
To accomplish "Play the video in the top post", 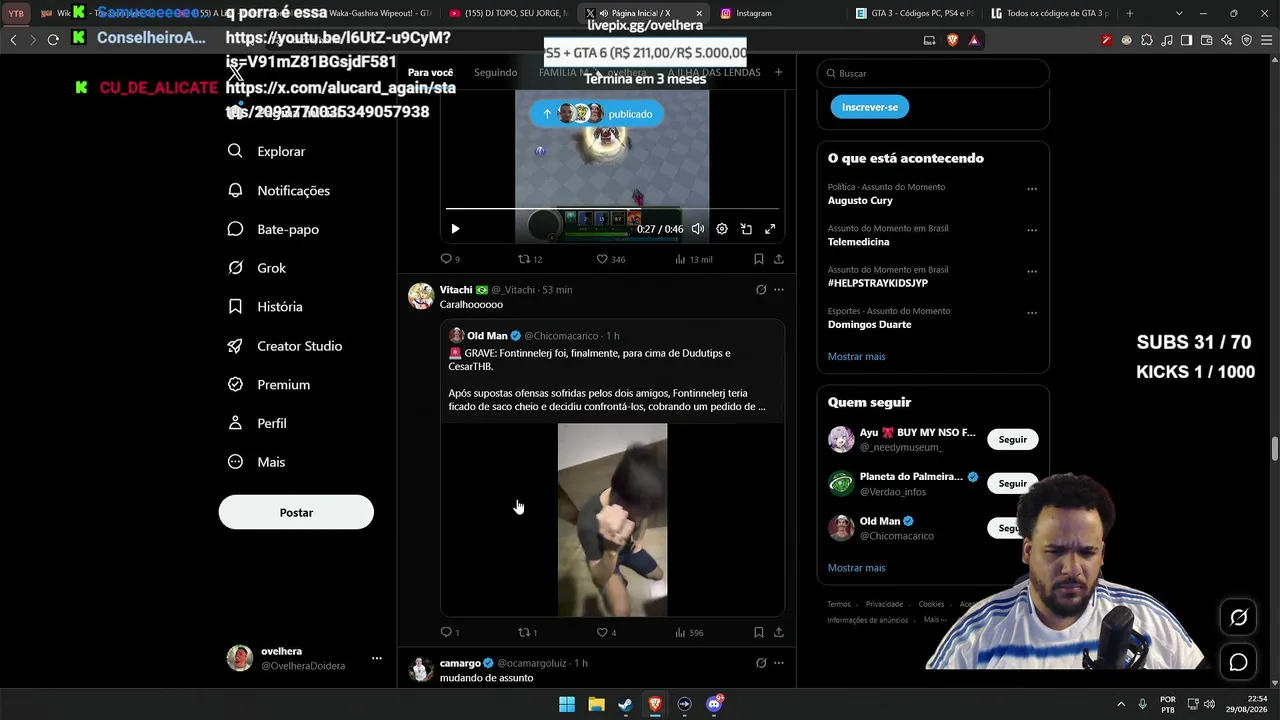I will coord(455,229).
